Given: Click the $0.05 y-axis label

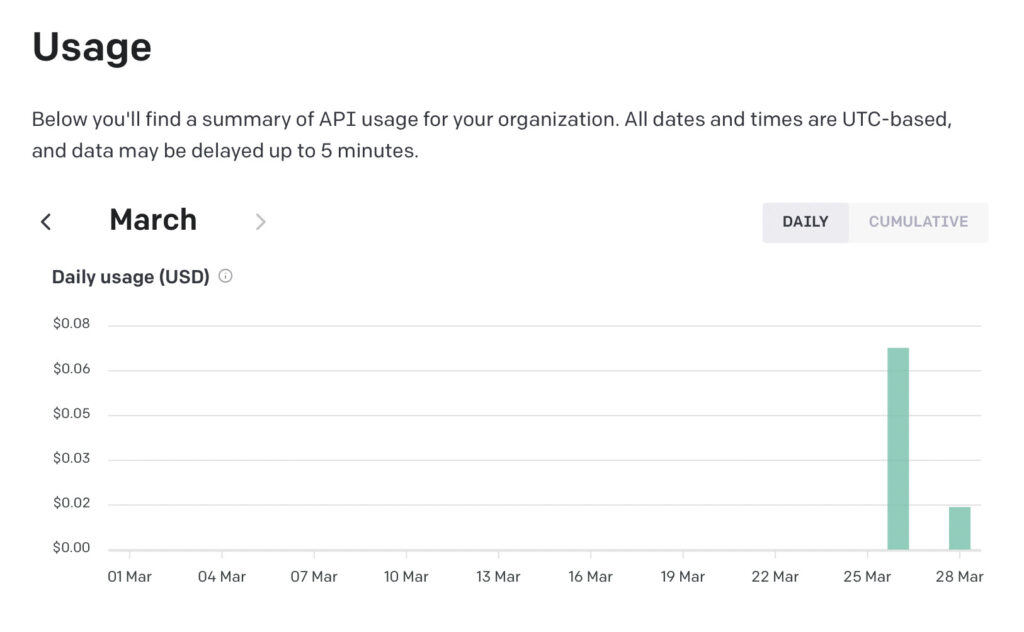Looking at the screenshot, I should [x=72, y=414].
